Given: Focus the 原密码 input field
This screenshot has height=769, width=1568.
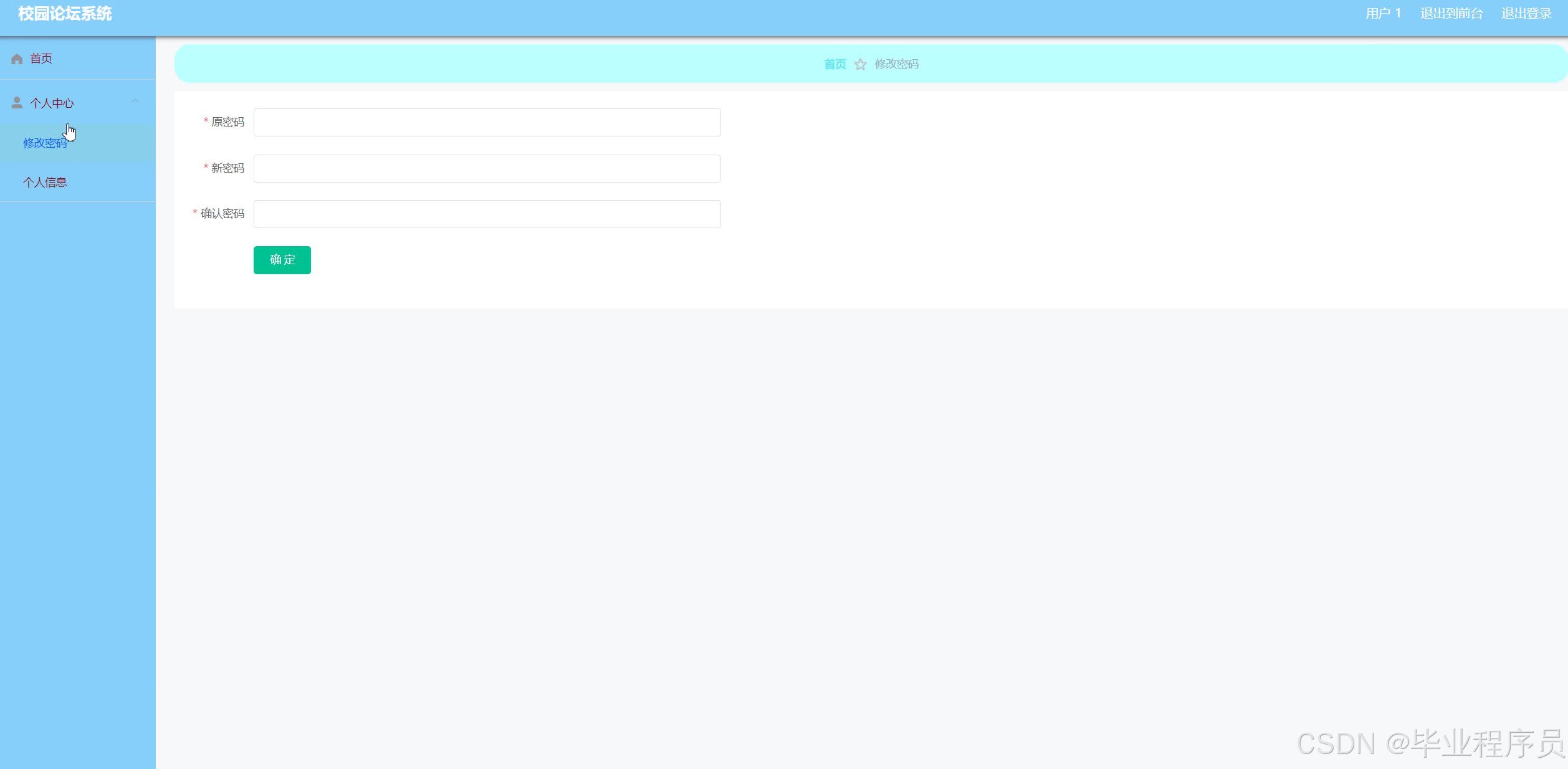Looking at the screenshot, I should (487, 123).
